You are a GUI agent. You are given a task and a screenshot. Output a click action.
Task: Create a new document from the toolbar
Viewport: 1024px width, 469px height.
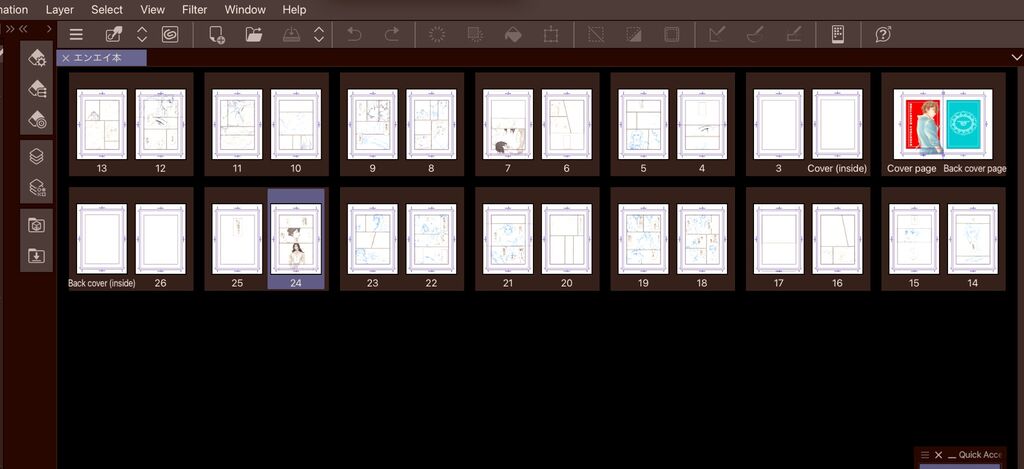coord(217,35)
